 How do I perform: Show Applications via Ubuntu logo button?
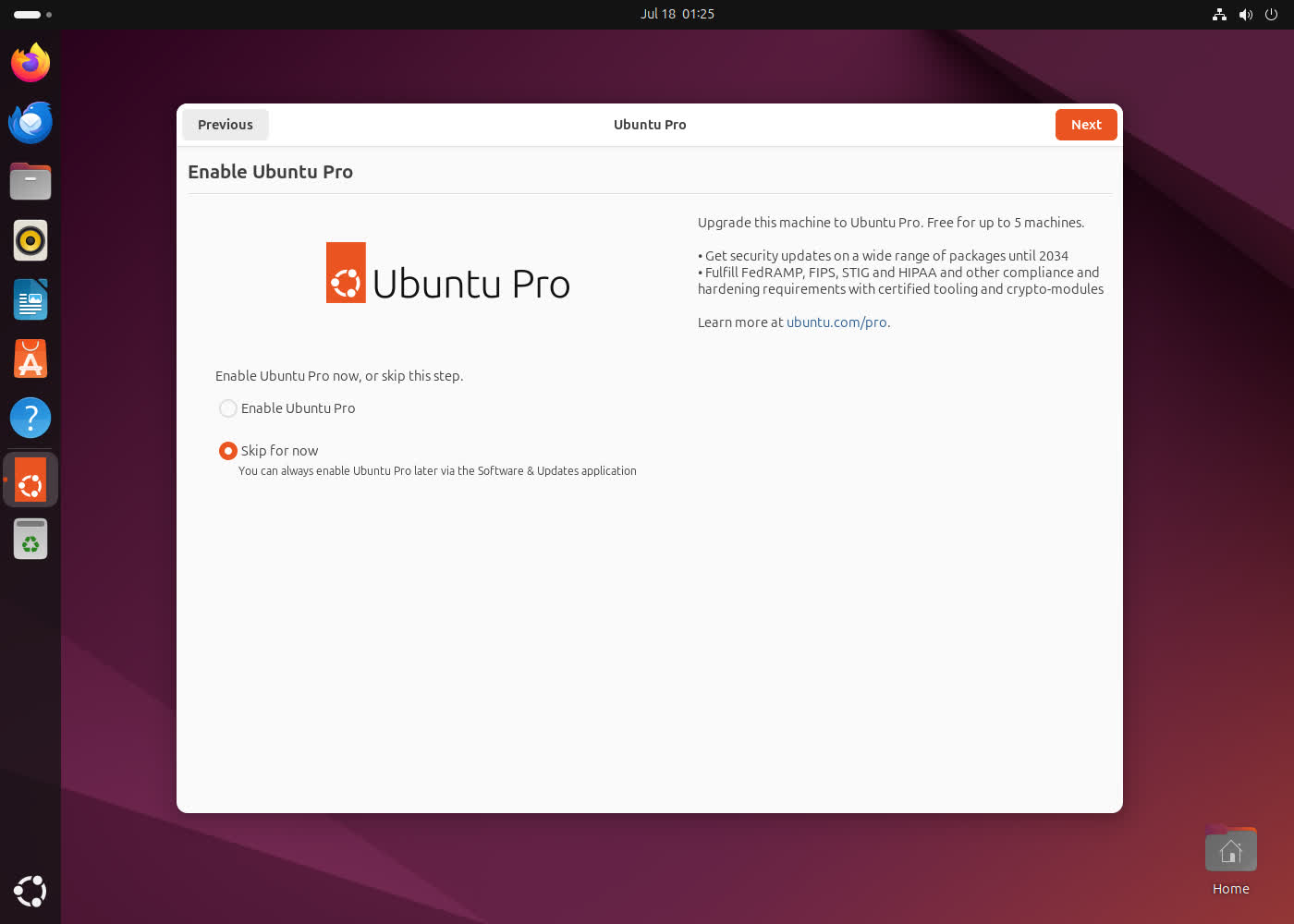(31, 891)
